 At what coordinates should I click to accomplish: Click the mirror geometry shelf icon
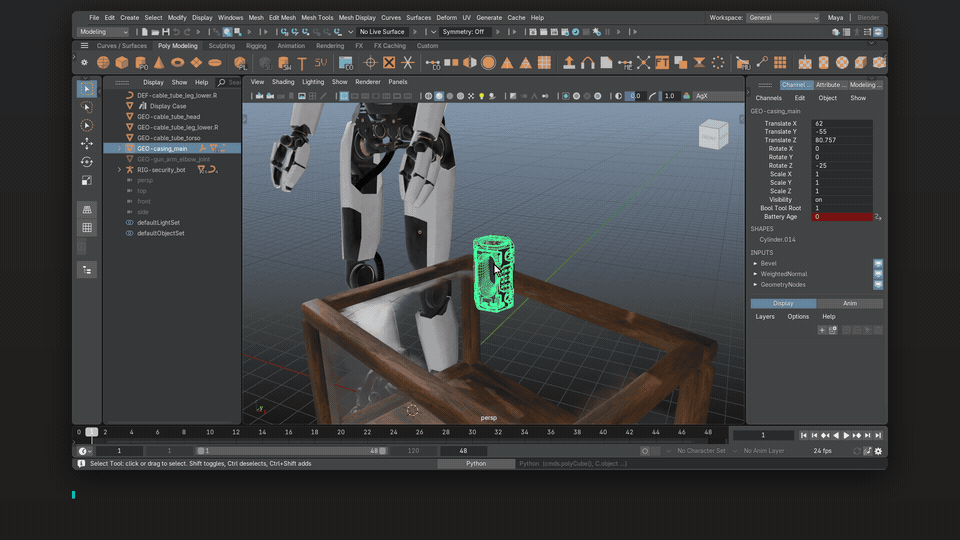[x=470, y=62]
